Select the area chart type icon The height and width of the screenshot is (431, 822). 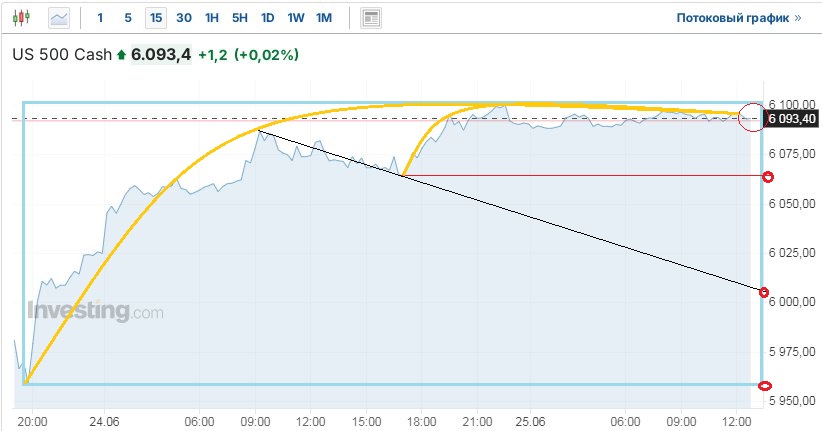click(59, 18)
